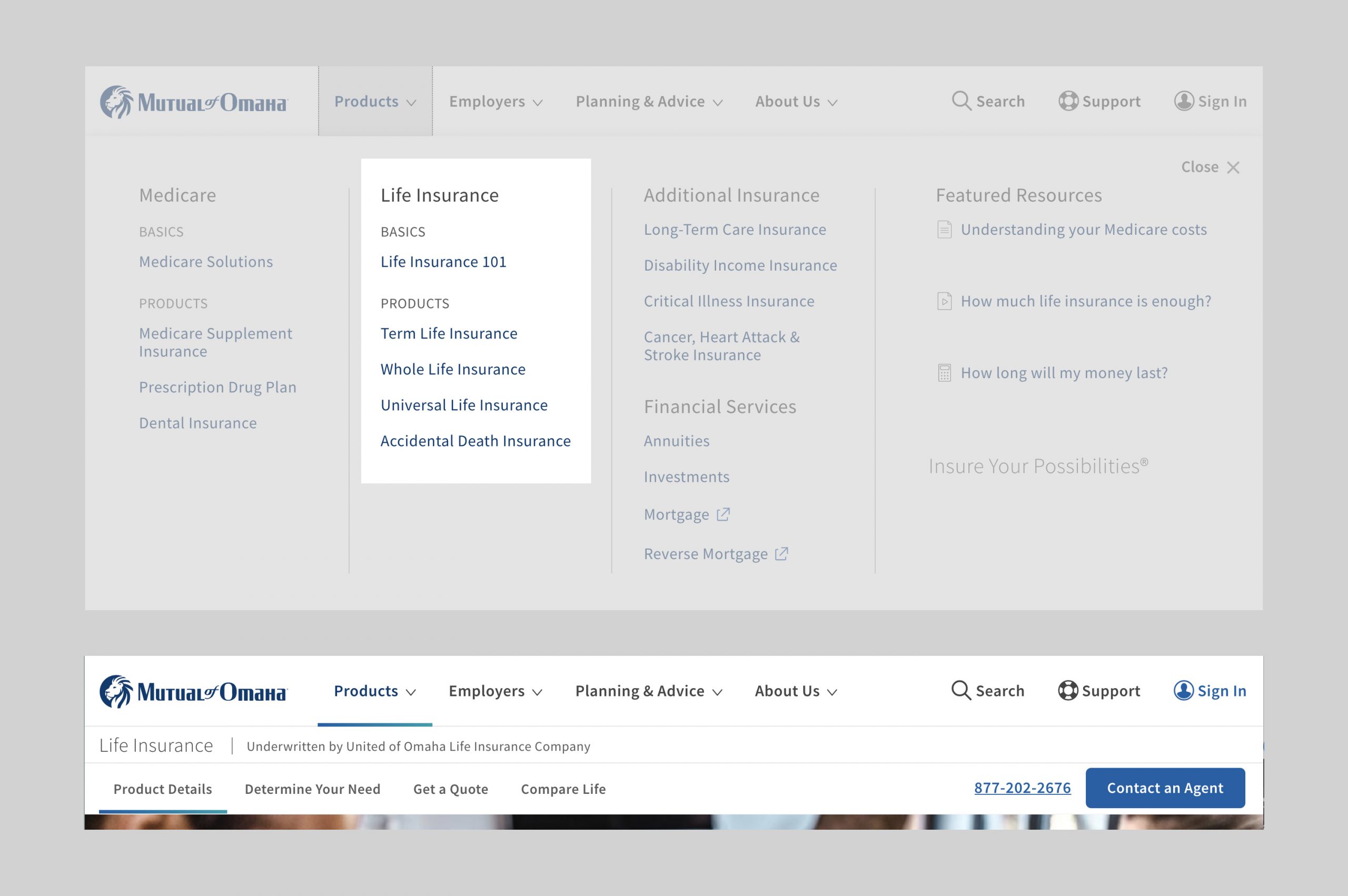Screen dimensions: 1348x896
Task: Expand Planning & Advice dropdown in bottom navbar
Action: [x=649, y=691]
